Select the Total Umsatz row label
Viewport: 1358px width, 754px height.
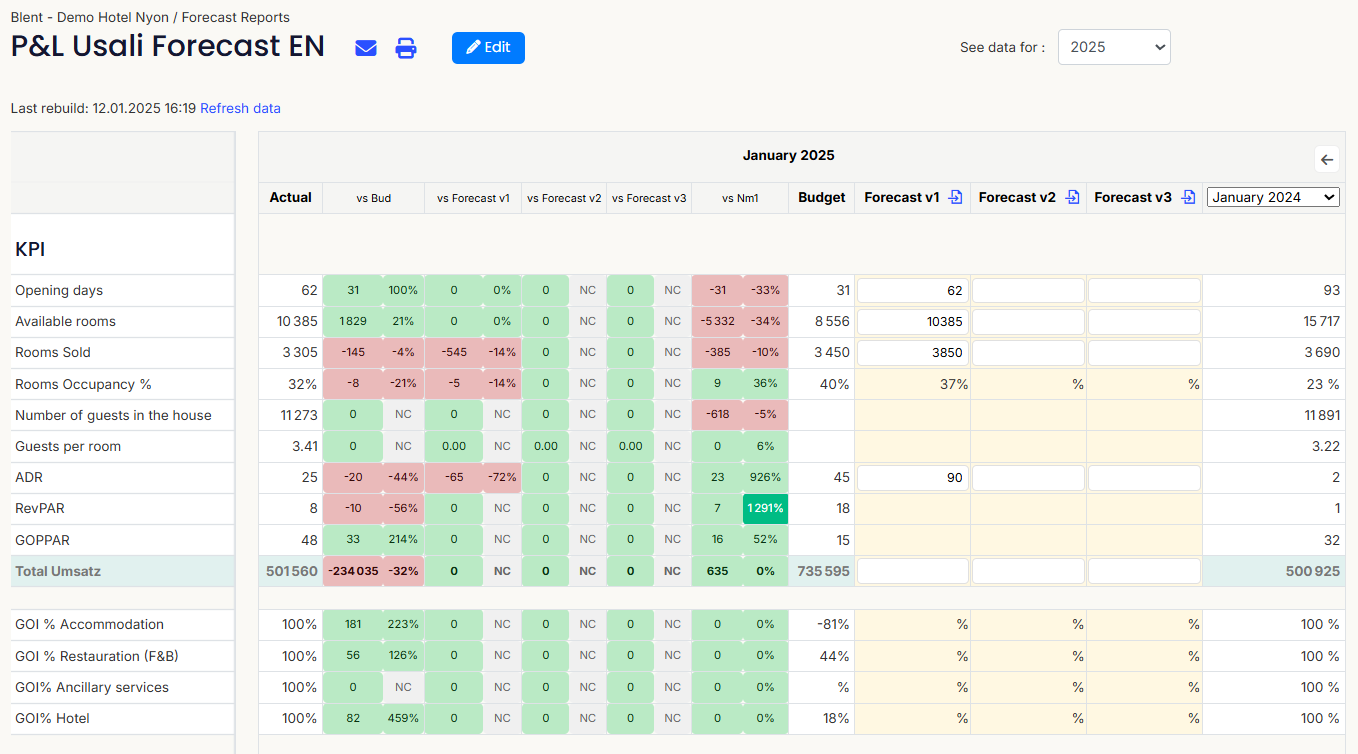pyautogui.click(x=58, y=571)
